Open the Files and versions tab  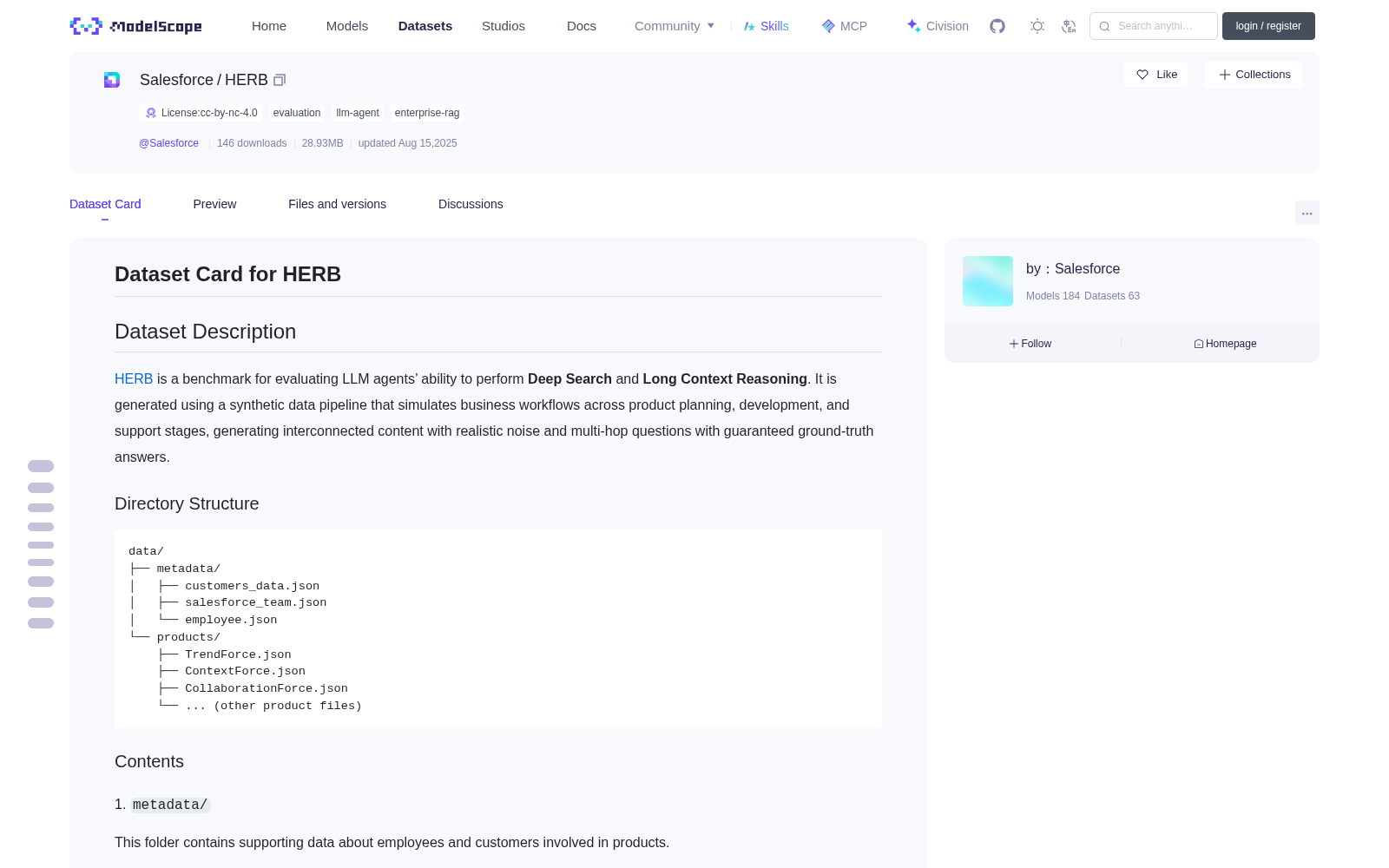(x=337, y=204)
